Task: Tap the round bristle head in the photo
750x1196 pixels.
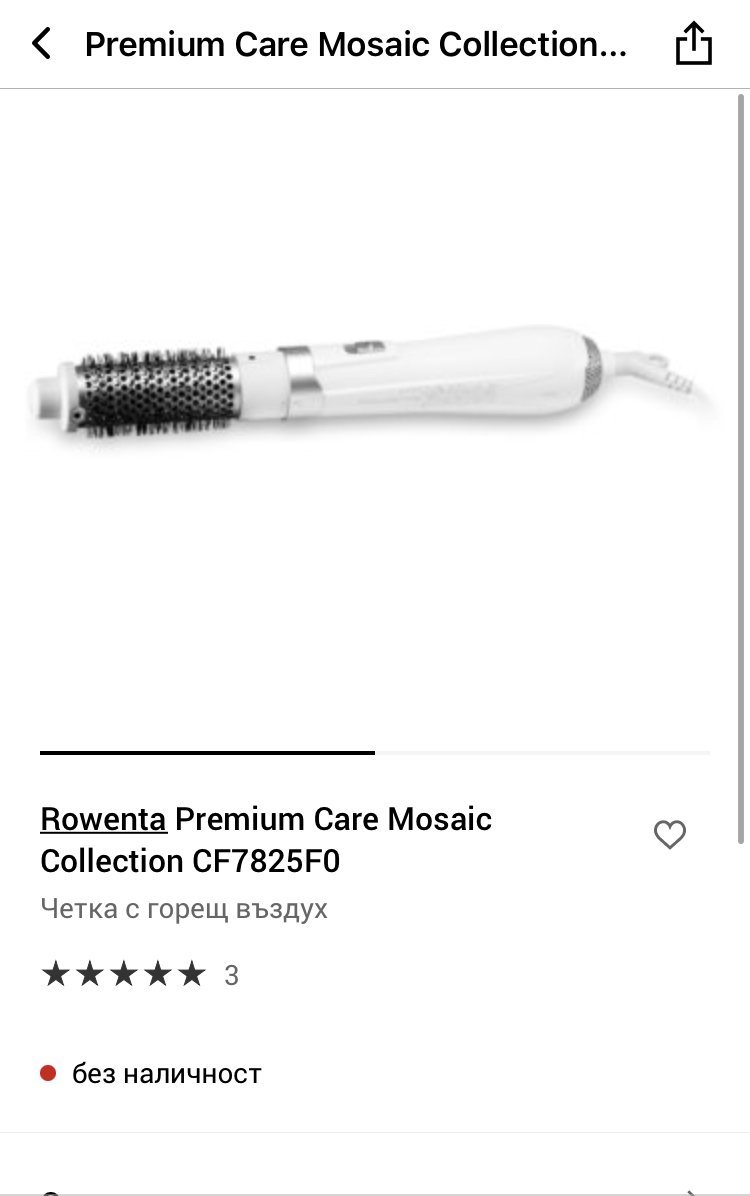Action: (156, 393)
